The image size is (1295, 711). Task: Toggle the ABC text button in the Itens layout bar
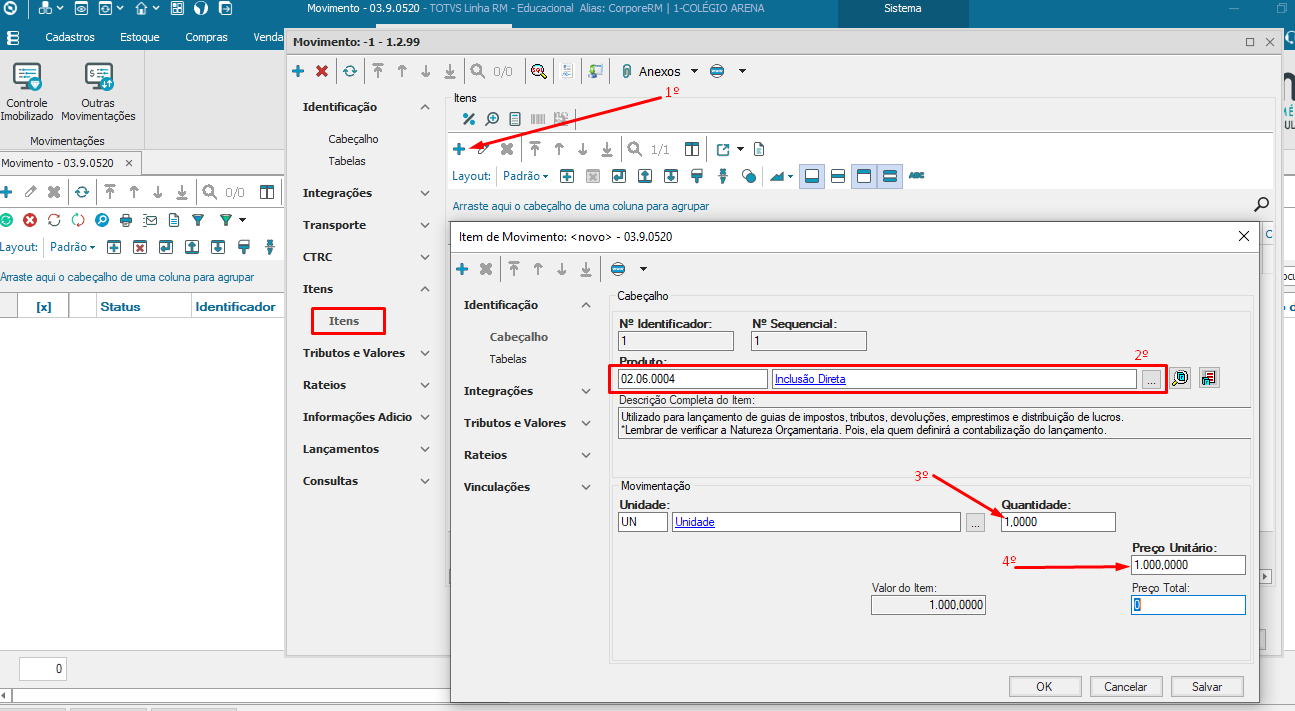point(916,176)
